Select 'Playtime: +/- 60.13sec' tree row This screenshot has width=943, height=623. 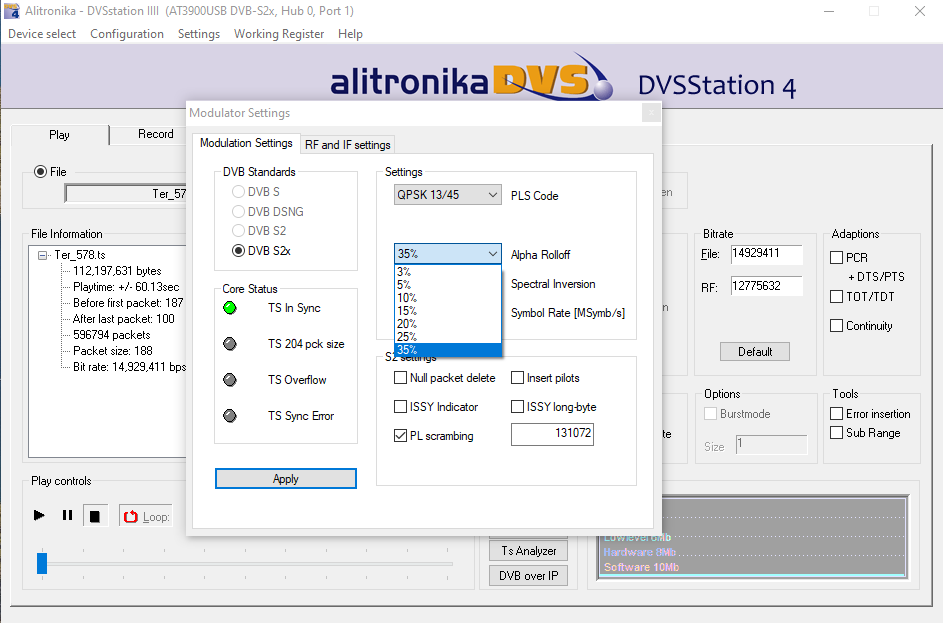coord(126,287)
